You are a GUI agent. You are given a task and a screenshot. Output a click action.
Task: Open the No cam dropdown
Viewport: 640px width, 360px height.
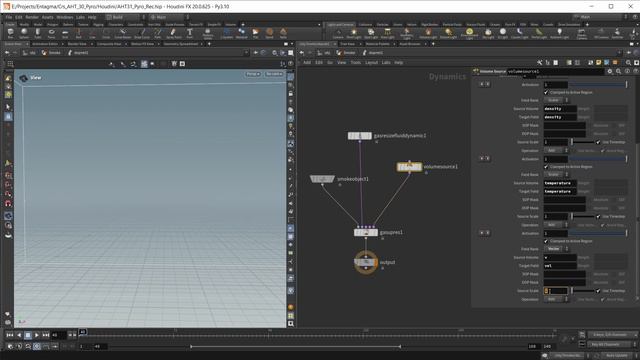274,74
